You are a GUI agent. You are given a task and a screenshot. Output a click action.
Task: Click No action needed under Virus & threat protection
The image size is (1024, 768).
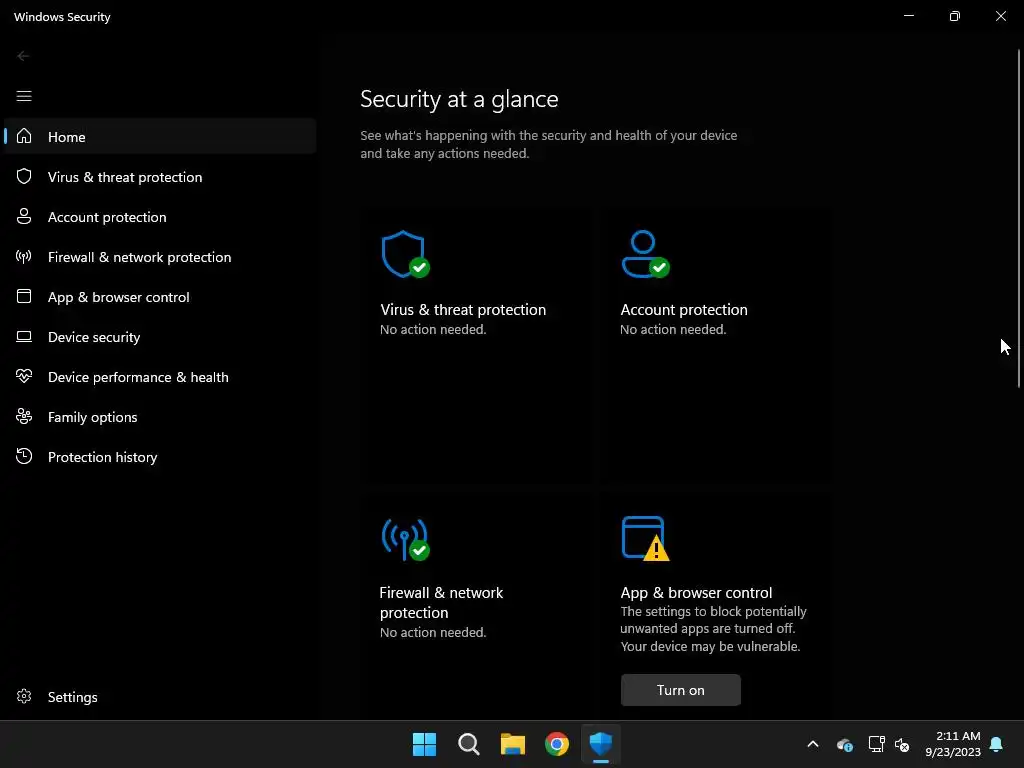click(433, 329)
